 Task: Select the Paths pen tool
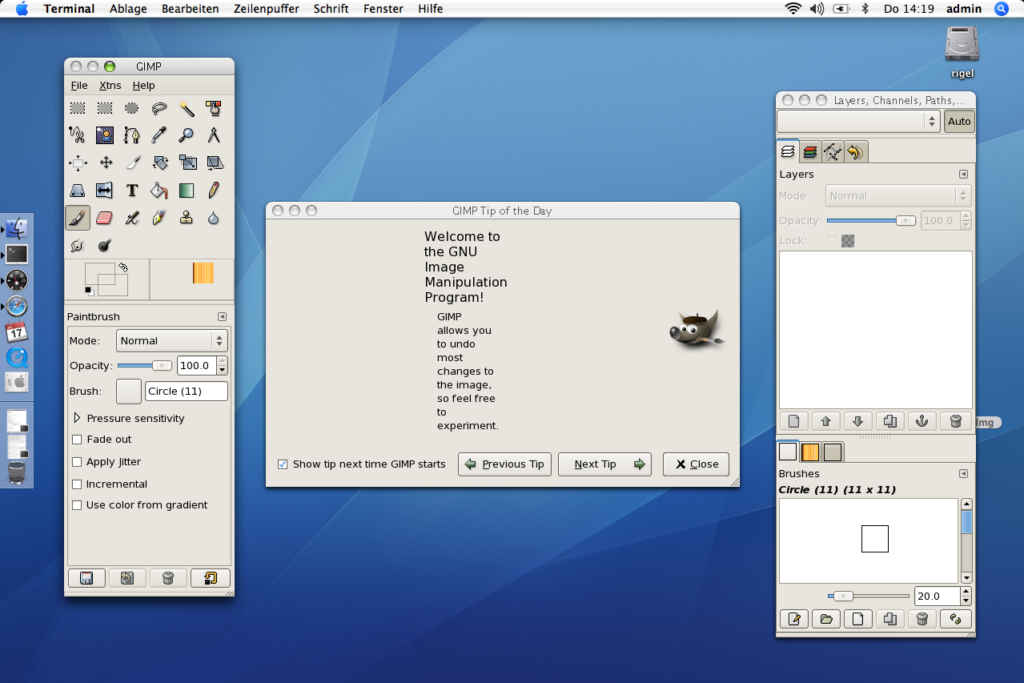(132, 136)
